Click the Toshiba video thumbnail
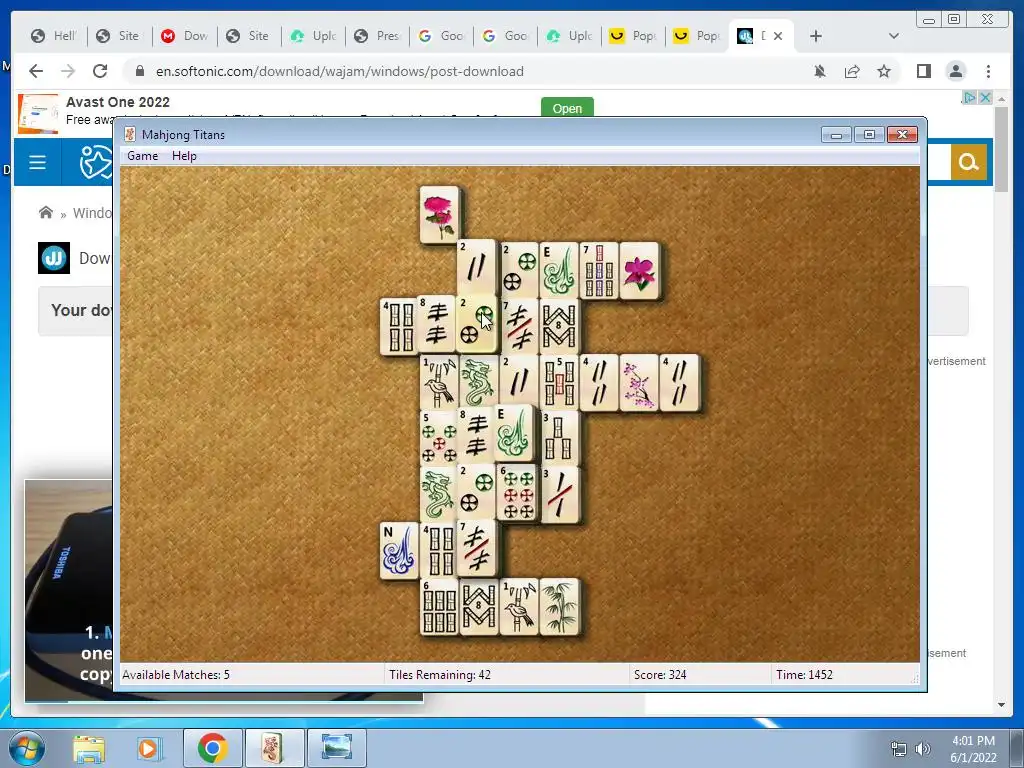Viewport: 1024px width, 768px height. 69,591
